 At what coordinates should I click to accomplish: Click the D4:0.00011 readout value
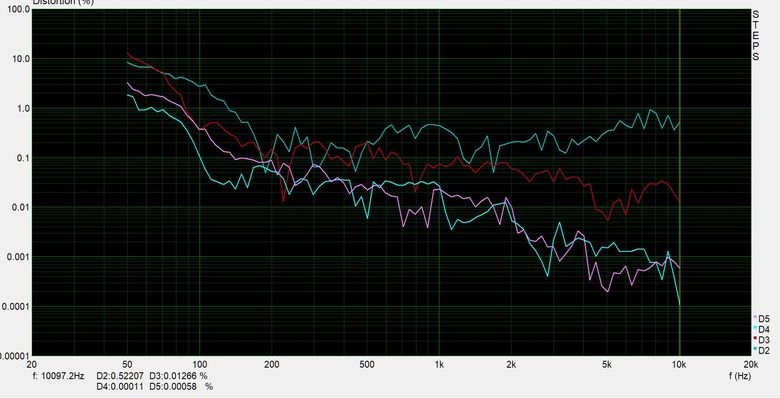(120, 387)
